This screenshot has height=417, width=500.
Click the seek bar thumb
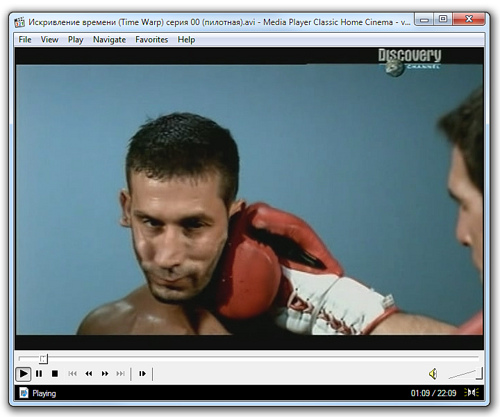pyautogui.click(x=43, y=359)
